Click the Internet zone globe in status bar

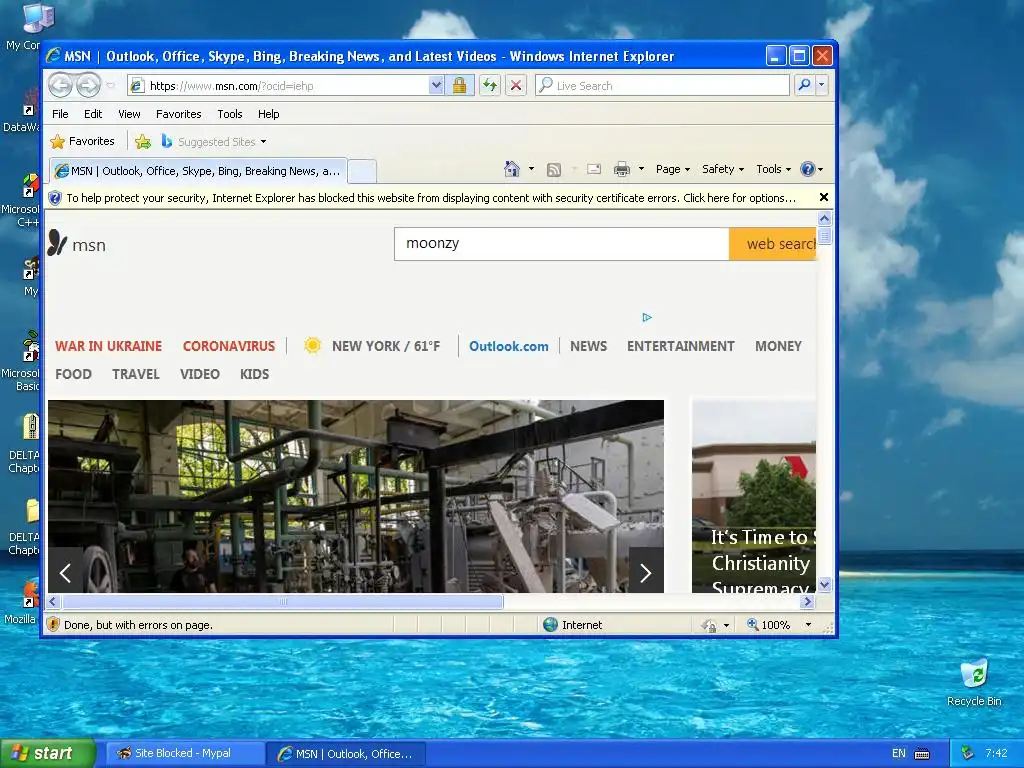pyautogui.click(x=551, y=624)
